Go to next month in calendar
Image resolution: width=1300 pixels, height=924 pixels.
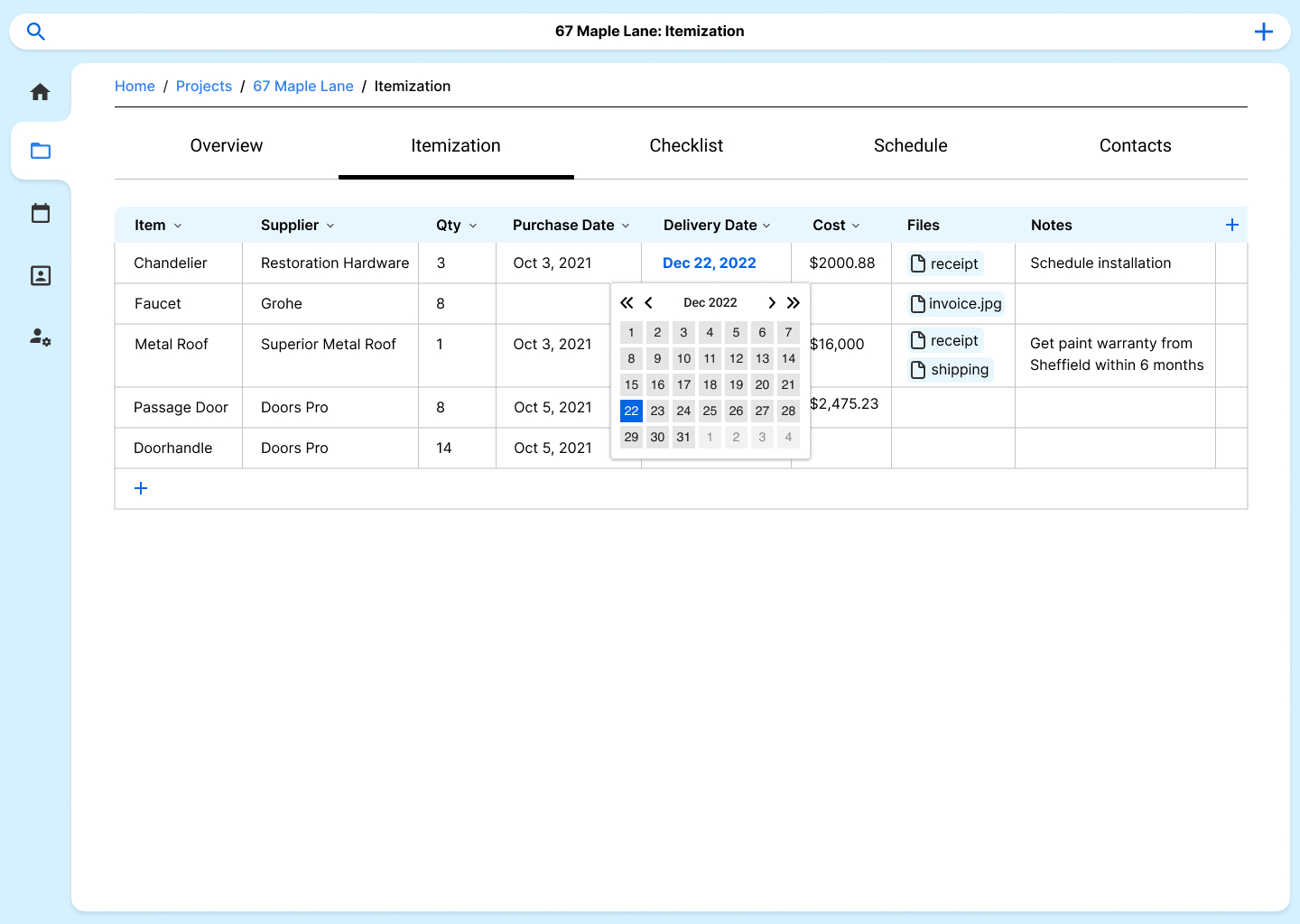tap(771, 303)
